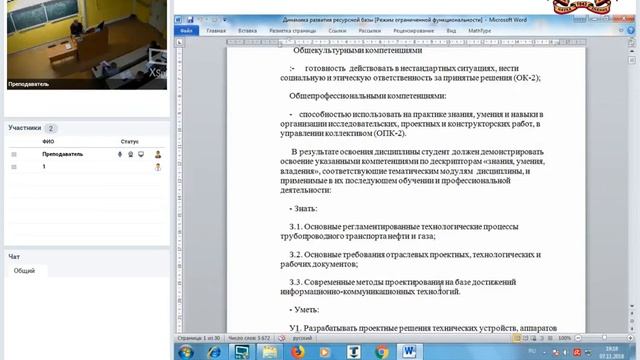Click the microphone status icon for Преподаватель

click(120, 154)
